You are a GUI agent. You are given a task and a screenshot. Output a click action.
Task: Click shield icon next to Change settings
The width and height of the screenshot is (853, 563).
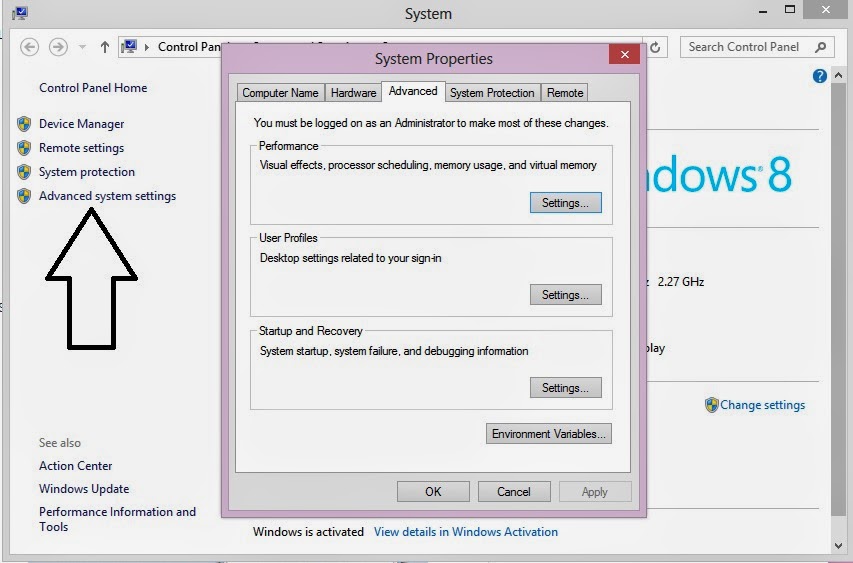[712, 405]
